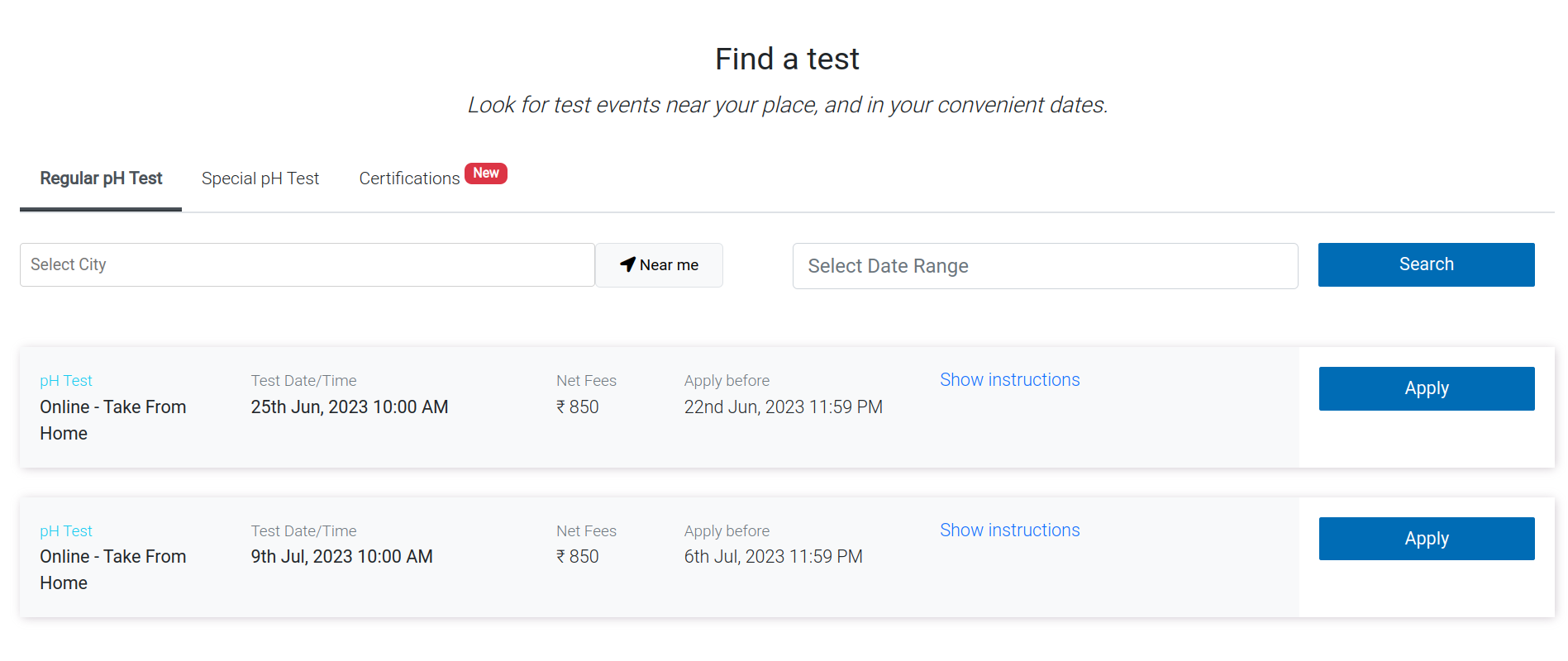Click the Find a test heading
Screen dimensions: 1568x661
click(x=787, y=59)
